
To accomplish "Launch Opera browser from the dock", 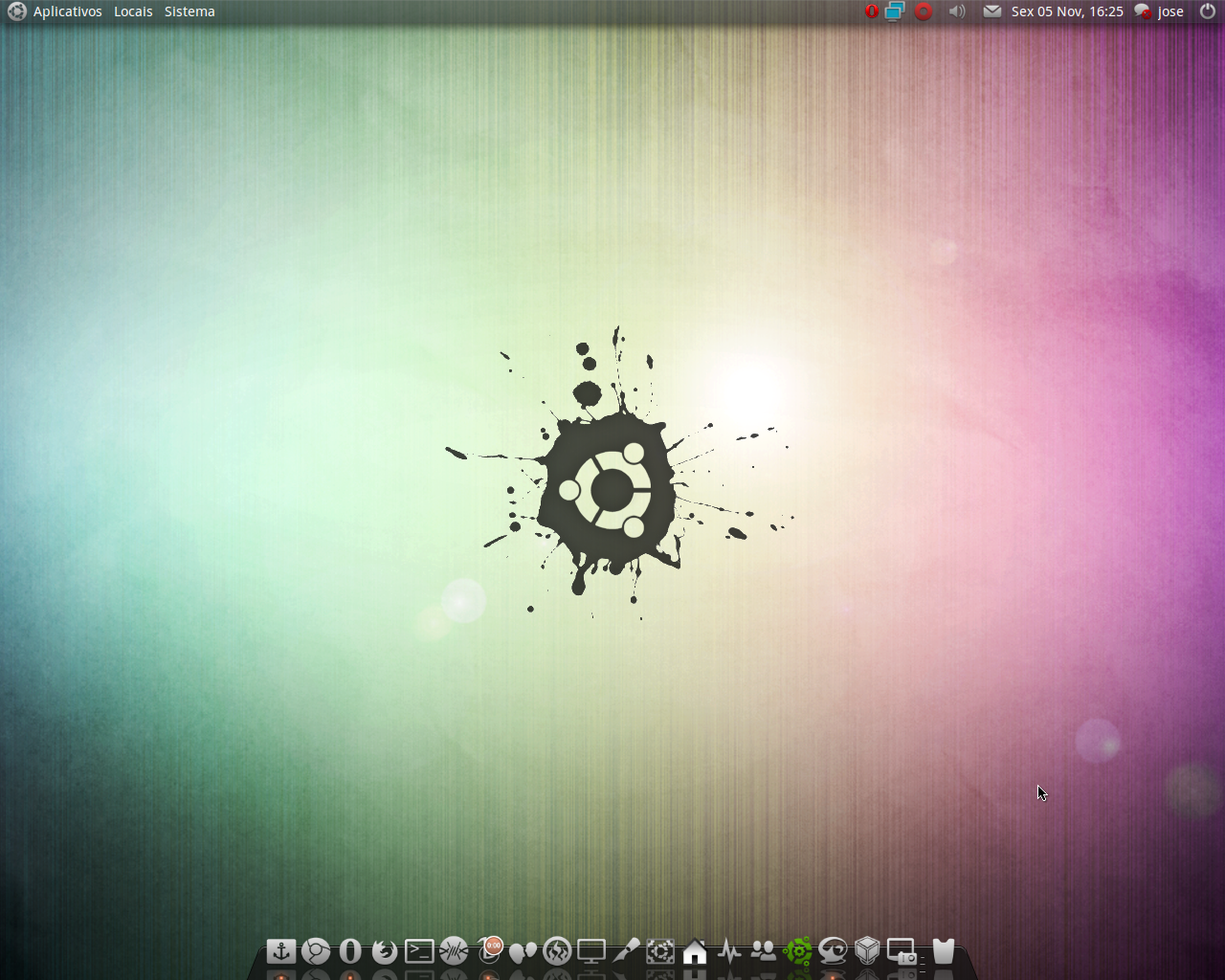I will click(x=350, y=951).
